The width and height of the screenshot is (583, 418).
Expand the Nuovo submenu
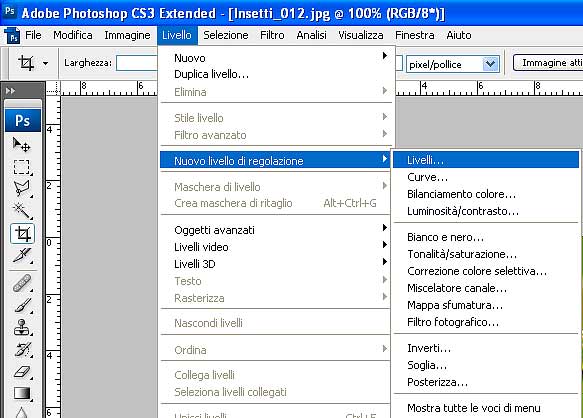pyautogui.click(x=275, y=58)
